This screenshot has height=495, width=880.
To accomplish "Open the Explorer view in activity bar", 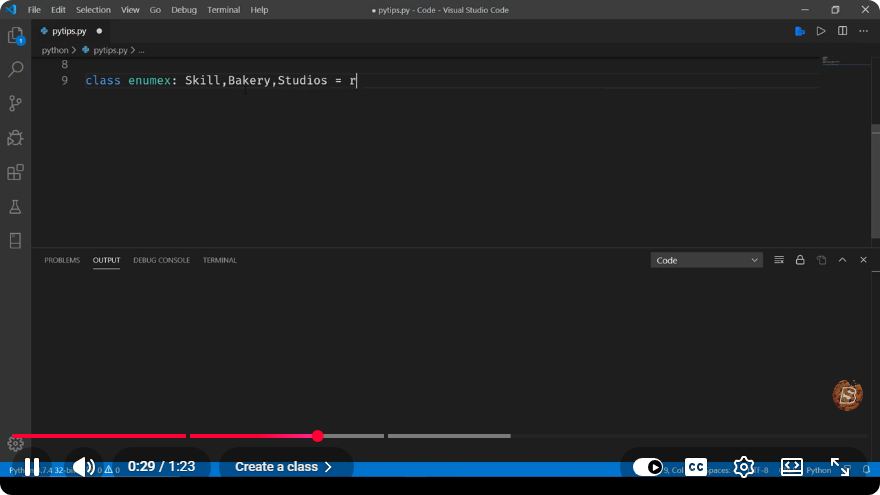I will [15, 35].
